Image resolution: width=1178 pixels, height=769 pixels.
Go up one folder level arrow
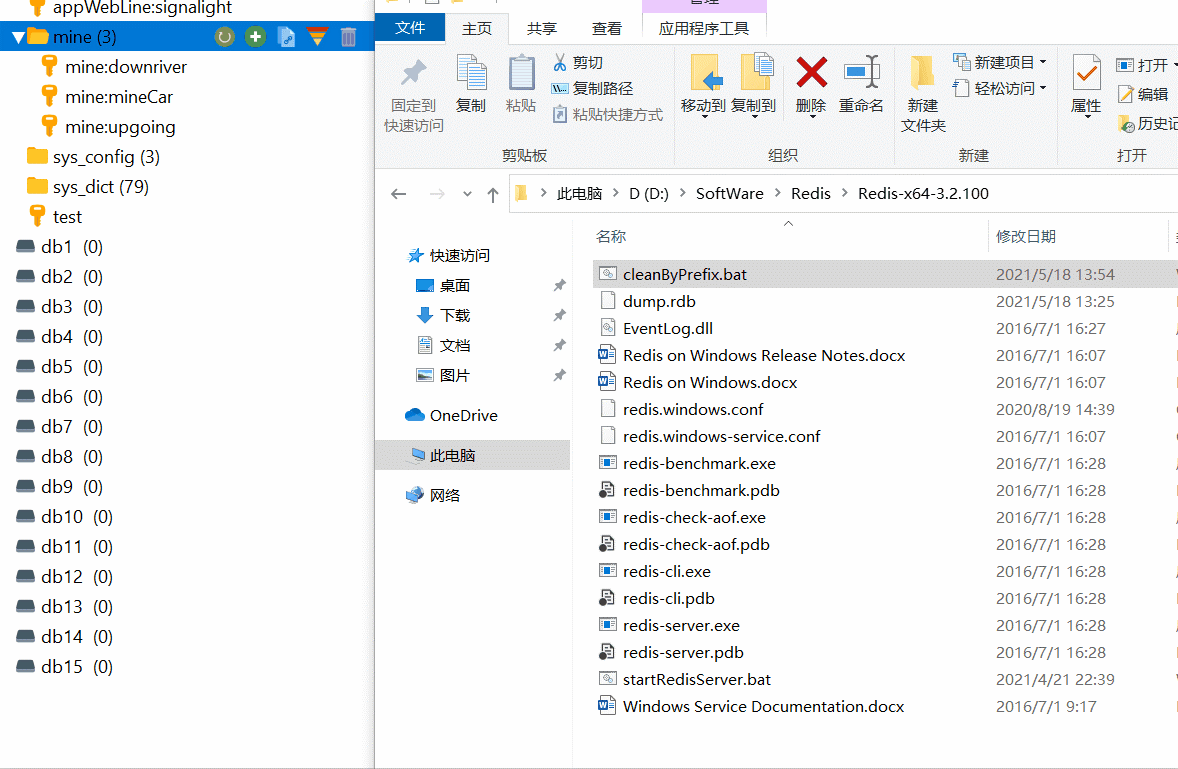[493, 195]
